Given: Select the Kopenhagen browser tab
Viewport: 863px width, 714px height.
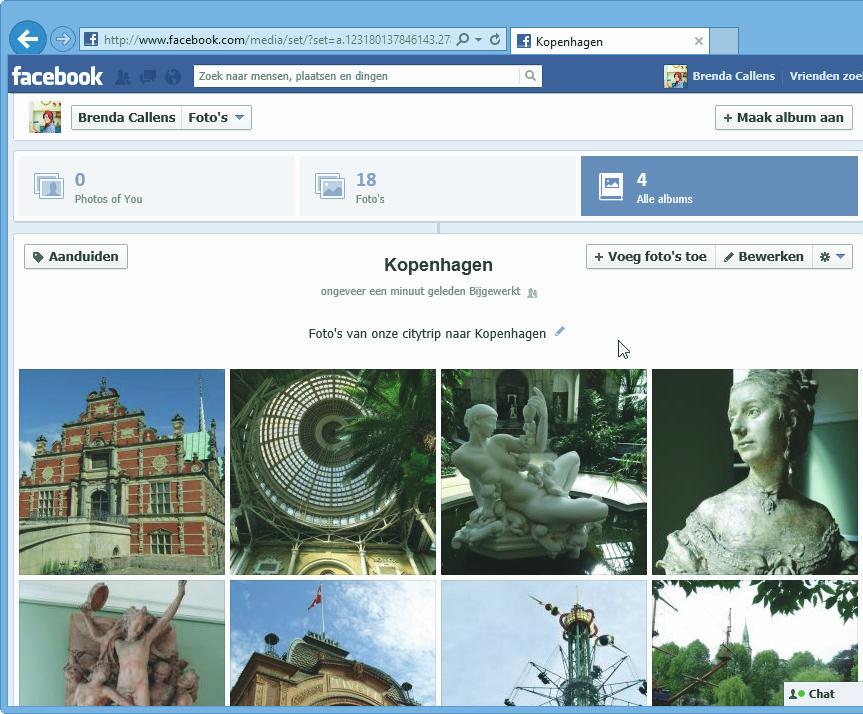Looking at the screenshot, I should pyautogui.click(x=610, y=41).
